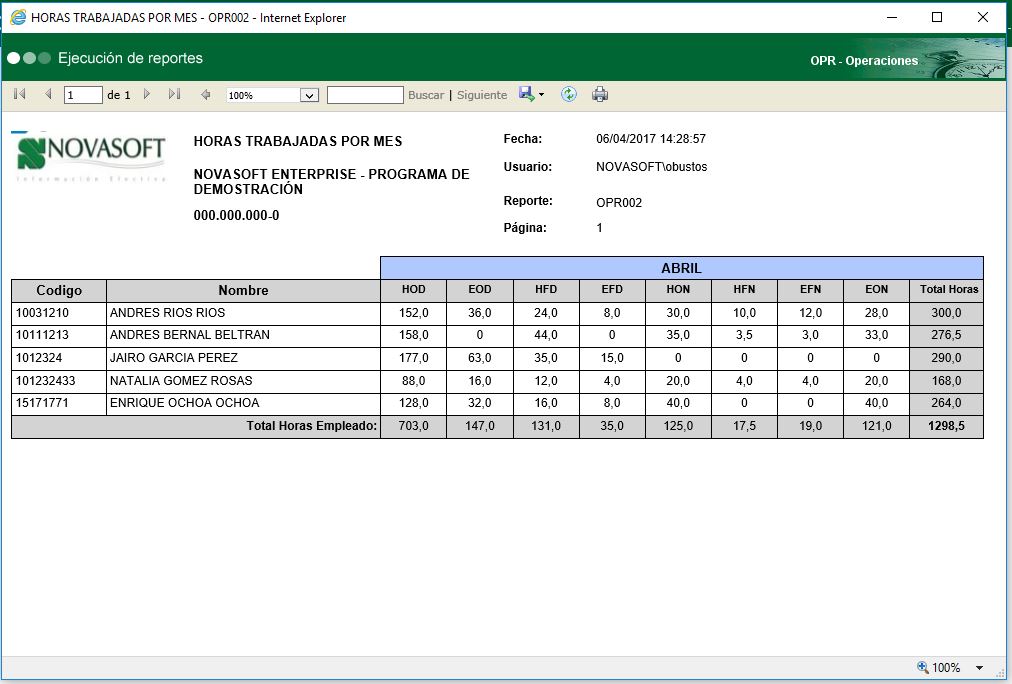Click Natalia Gomez total 168,0
Viewport: 1012px width, 684px height.
(x=946, y=381)
